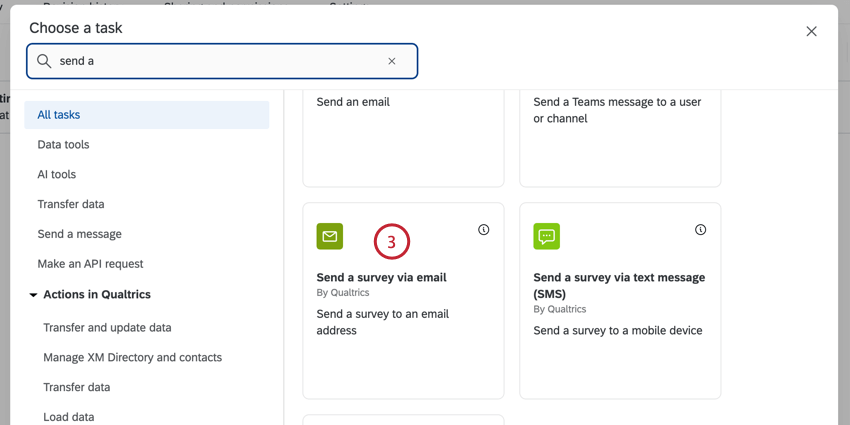Select the AI tools category
This screenshot has width=850, height=425.
pos(57,174)
